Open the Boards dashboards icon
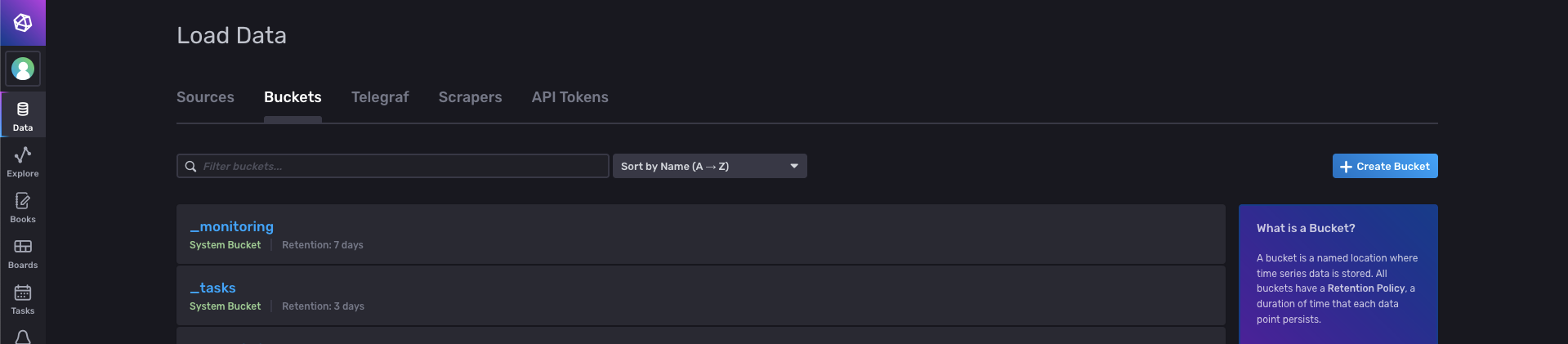1568x344 pixels. 23,252
